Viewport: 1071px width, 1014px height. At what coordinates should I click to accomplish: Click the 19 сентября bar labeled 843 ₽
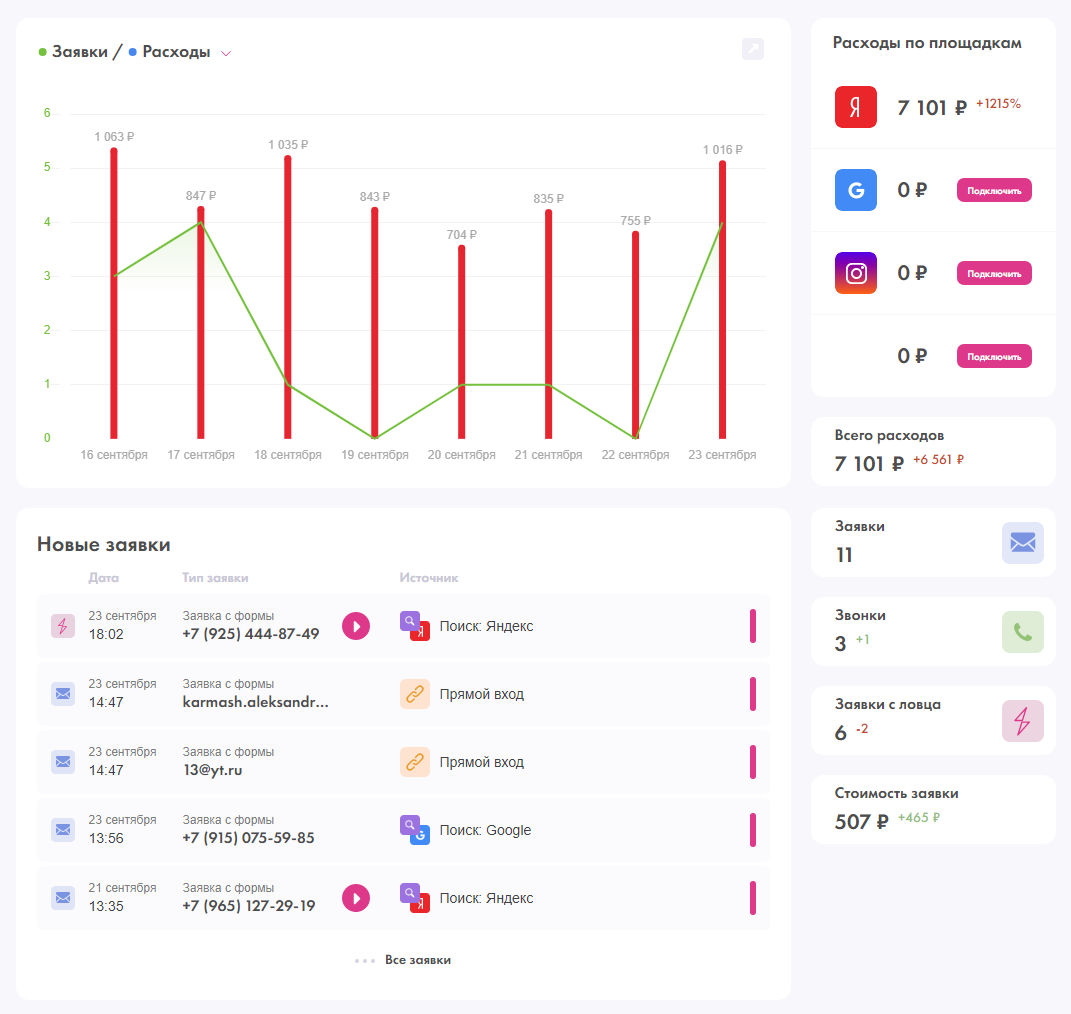tap(374, 323)
